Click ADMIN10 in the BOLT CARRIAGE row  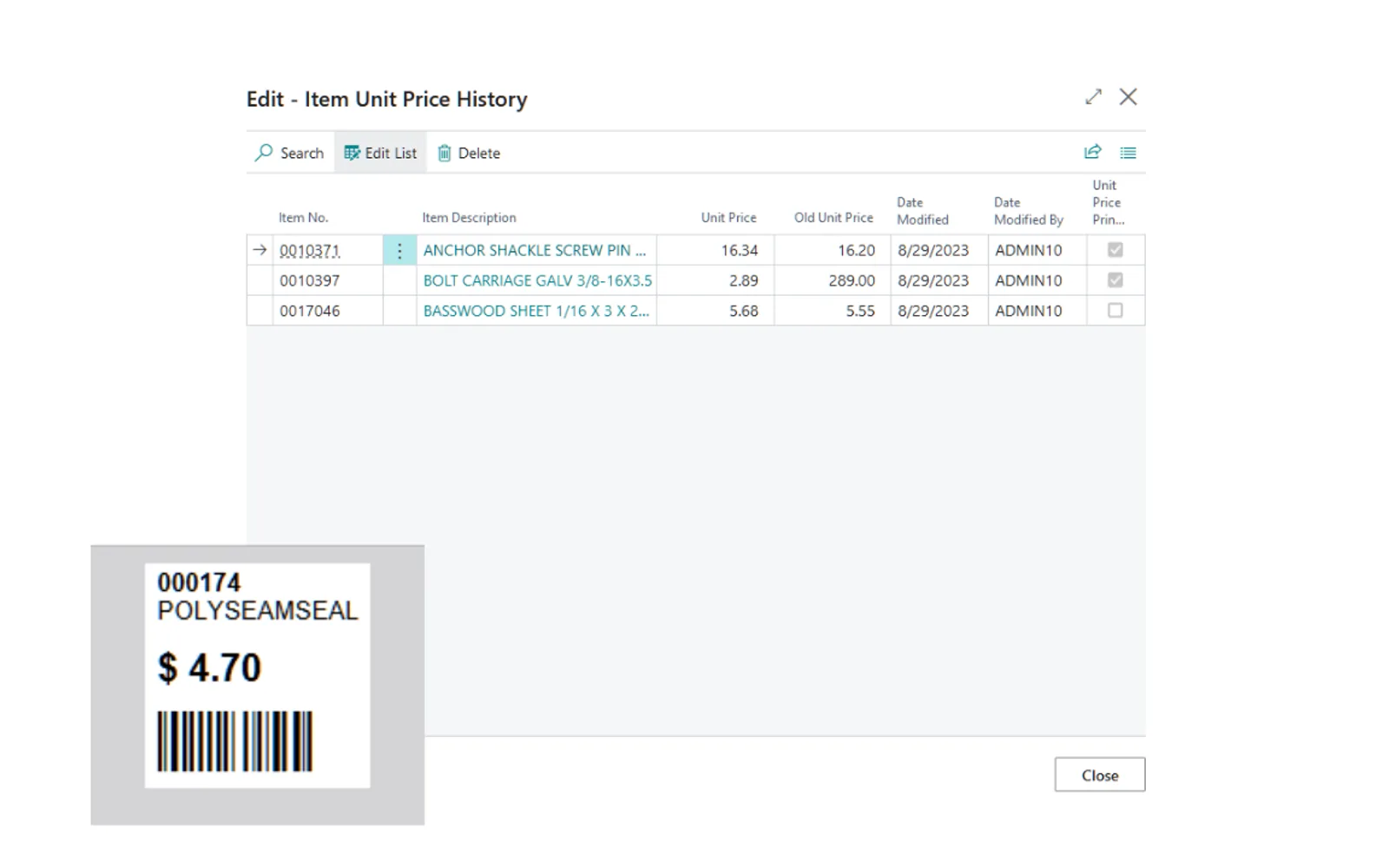pyautogui.click(x=1029, y=280)
